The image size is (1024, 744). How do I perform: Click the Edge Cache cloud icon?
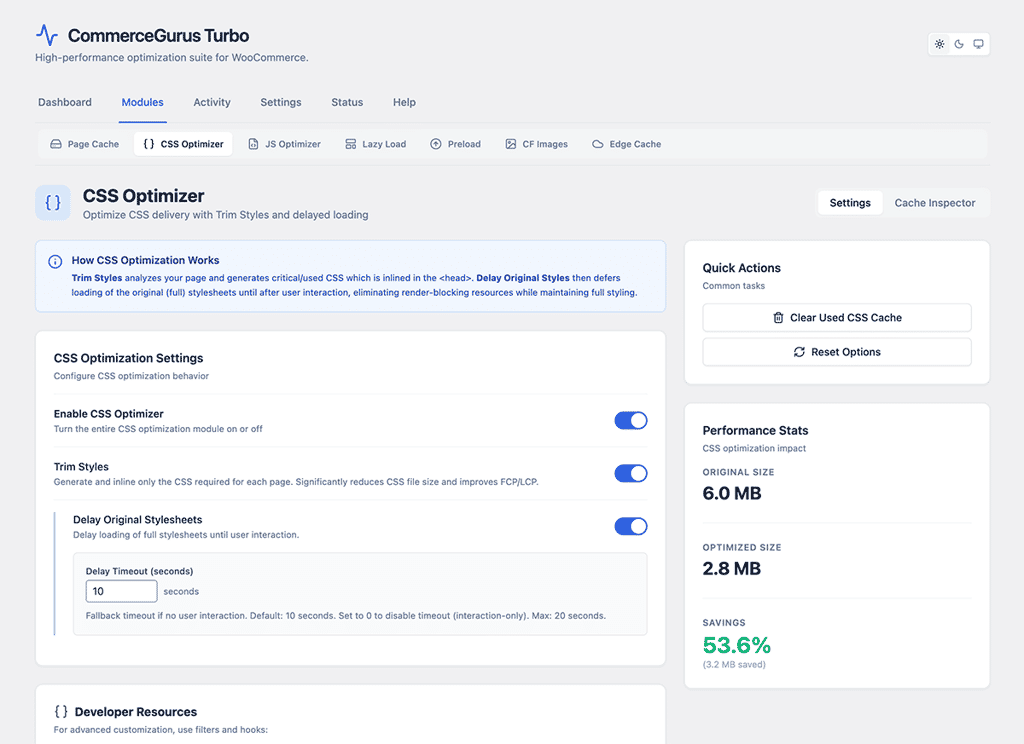598,144
